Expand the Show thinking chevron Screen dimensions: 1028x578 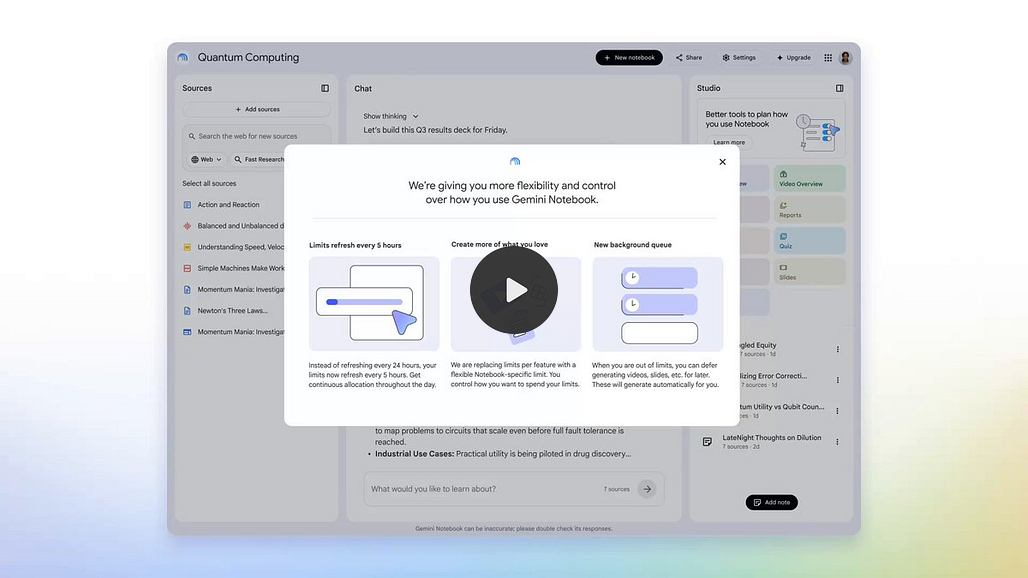[x=416, y=117]
